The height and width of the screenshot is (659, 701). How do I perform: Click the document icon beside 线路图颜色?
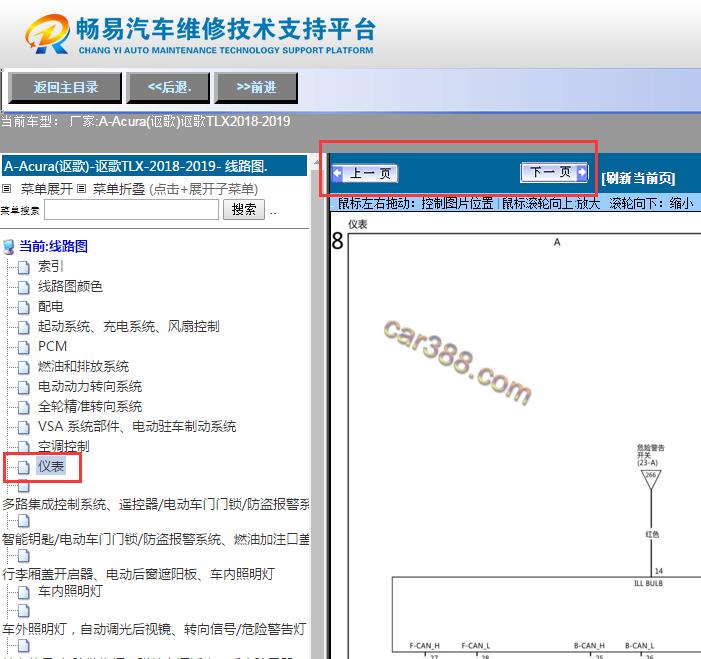coord(24,287)
